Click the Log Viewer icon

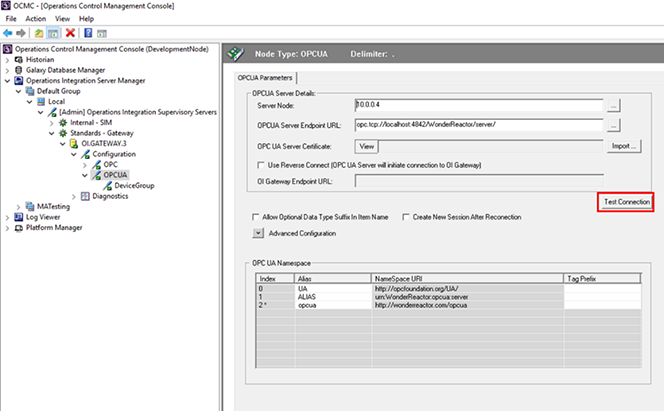tap(19, 217)
